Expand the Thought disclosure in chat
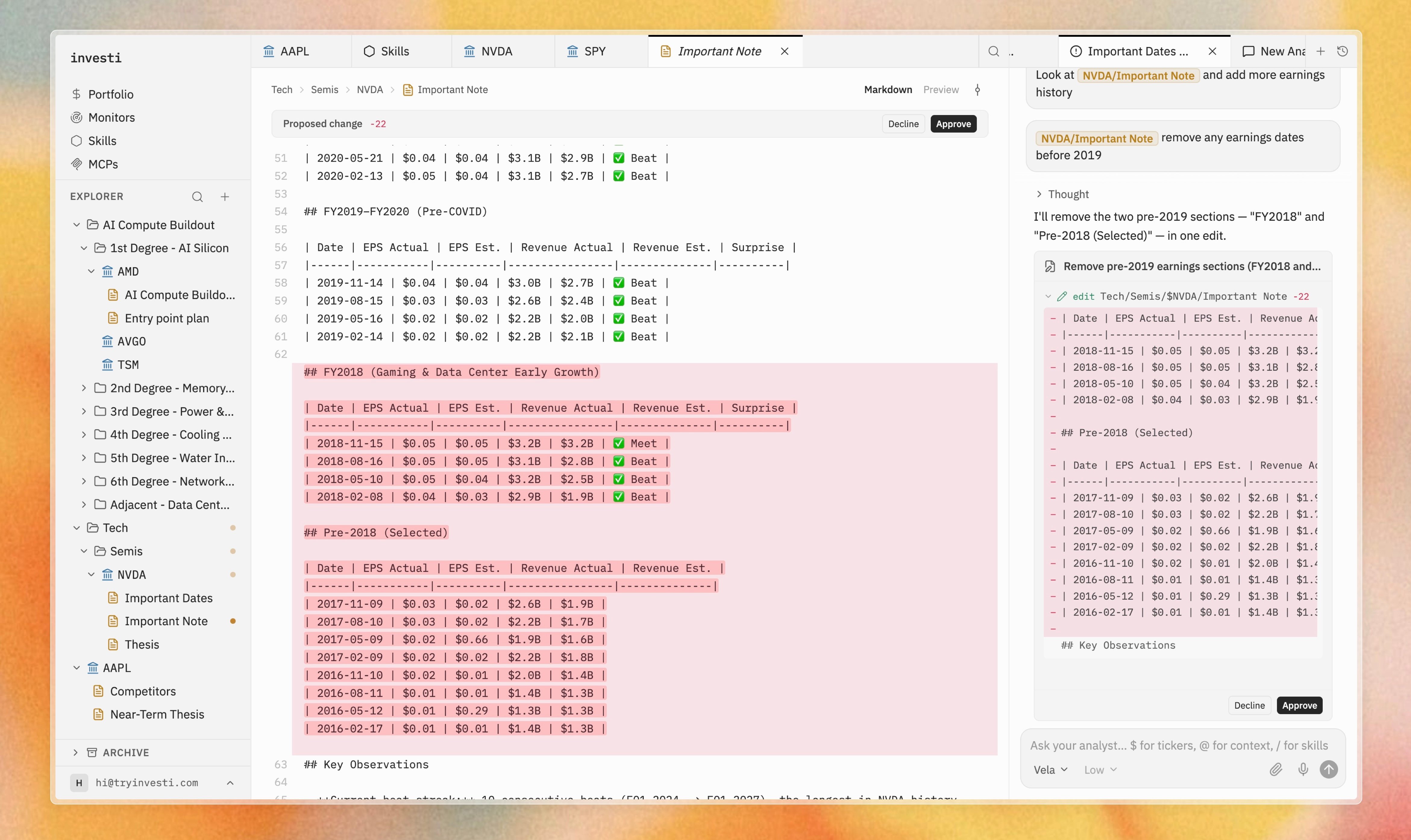 tap(1039, 194)
